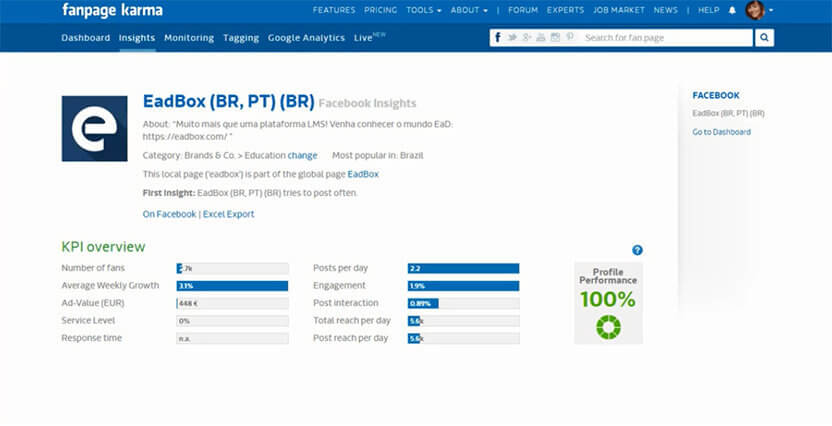Click sidebar 'EadBox (BR, PT) (BR)' entry
Viewport: 832px width, 426px height.
click(x=728, y=114)
